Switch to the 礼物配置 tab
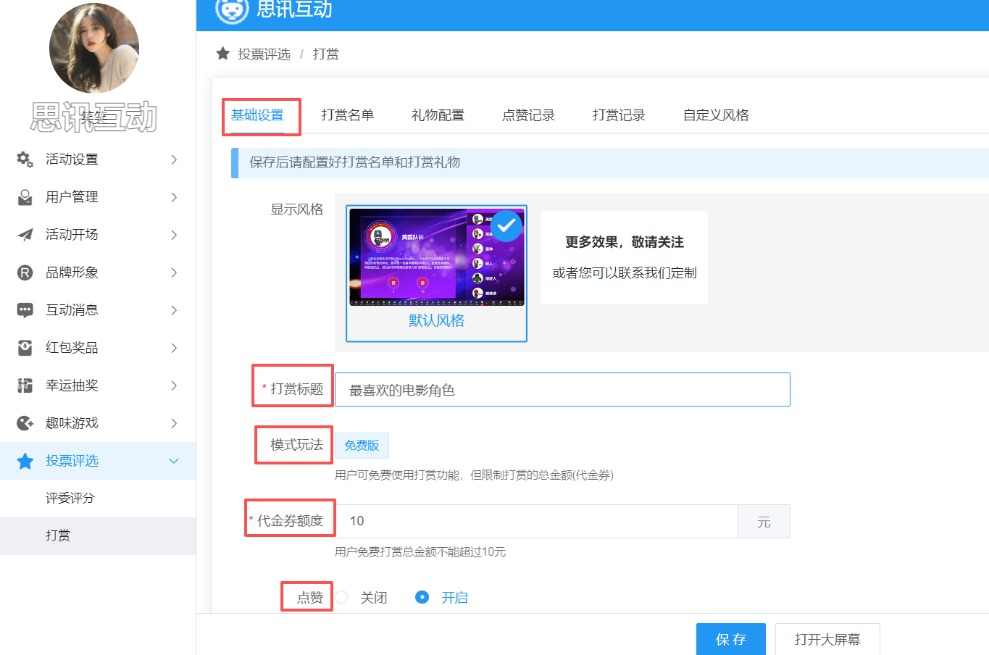 pos(437,115)
